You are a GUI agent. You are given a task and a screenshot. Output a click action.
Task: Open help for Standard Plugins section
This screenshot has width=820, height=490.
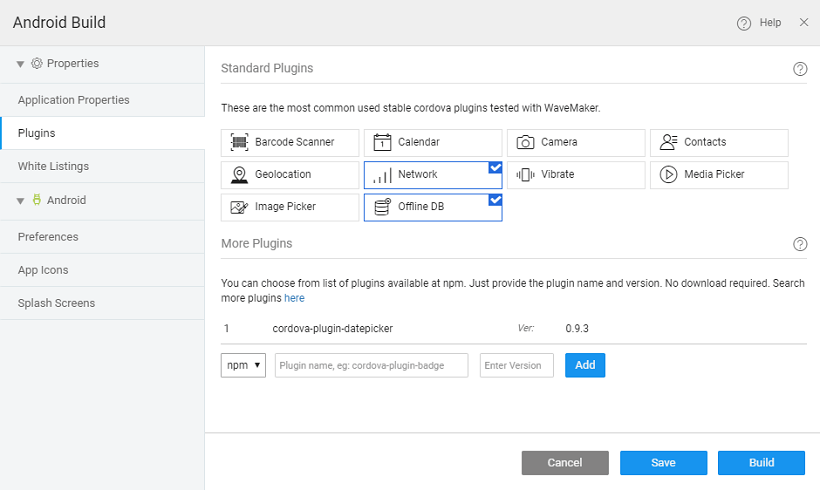(x=799, y=69)
